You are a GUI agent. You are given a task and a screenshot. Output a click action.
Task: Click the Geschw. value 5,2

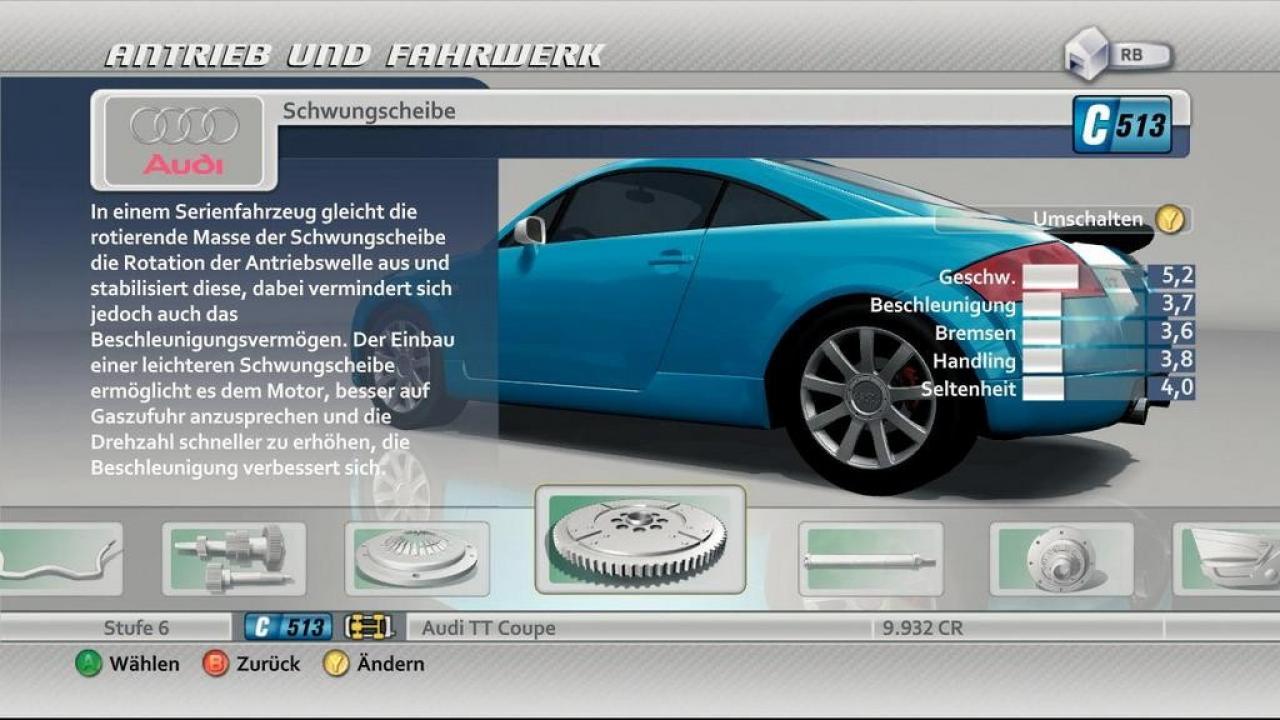(1176, 276)
